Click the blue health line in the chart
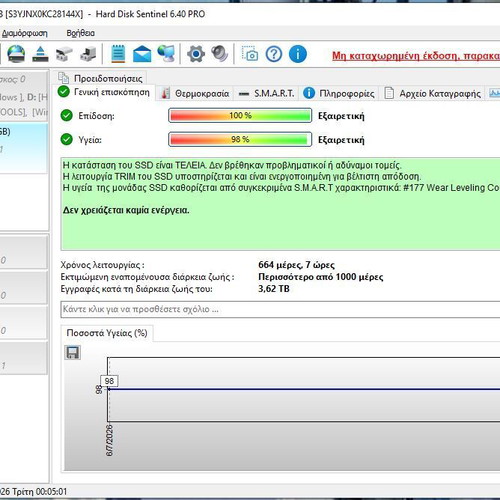 [303, 389]
